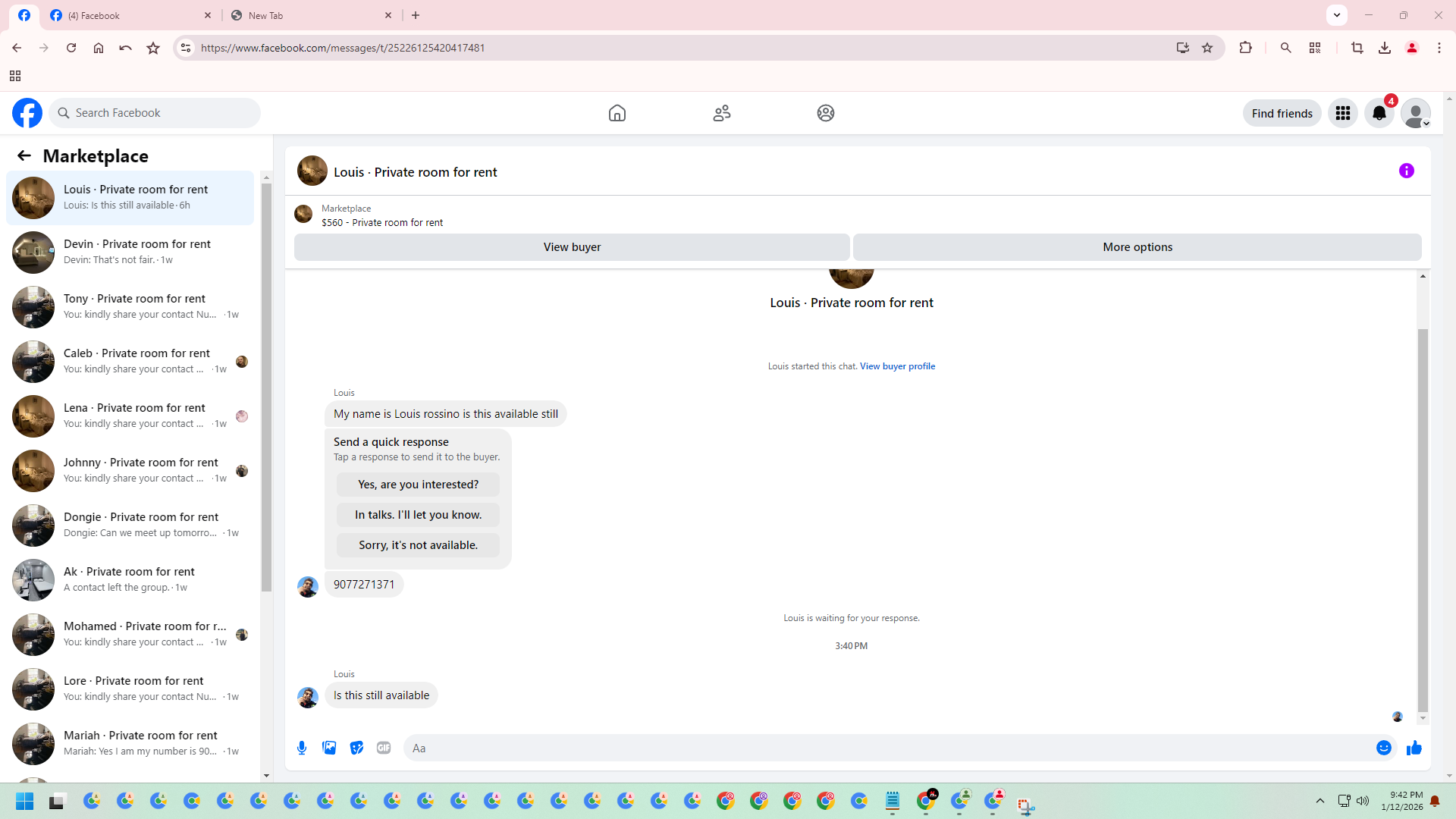This screenshot has width=1456, height=819.
Task: Send quick reply Sorry, it's not available
Action: [x=418, y=545]
